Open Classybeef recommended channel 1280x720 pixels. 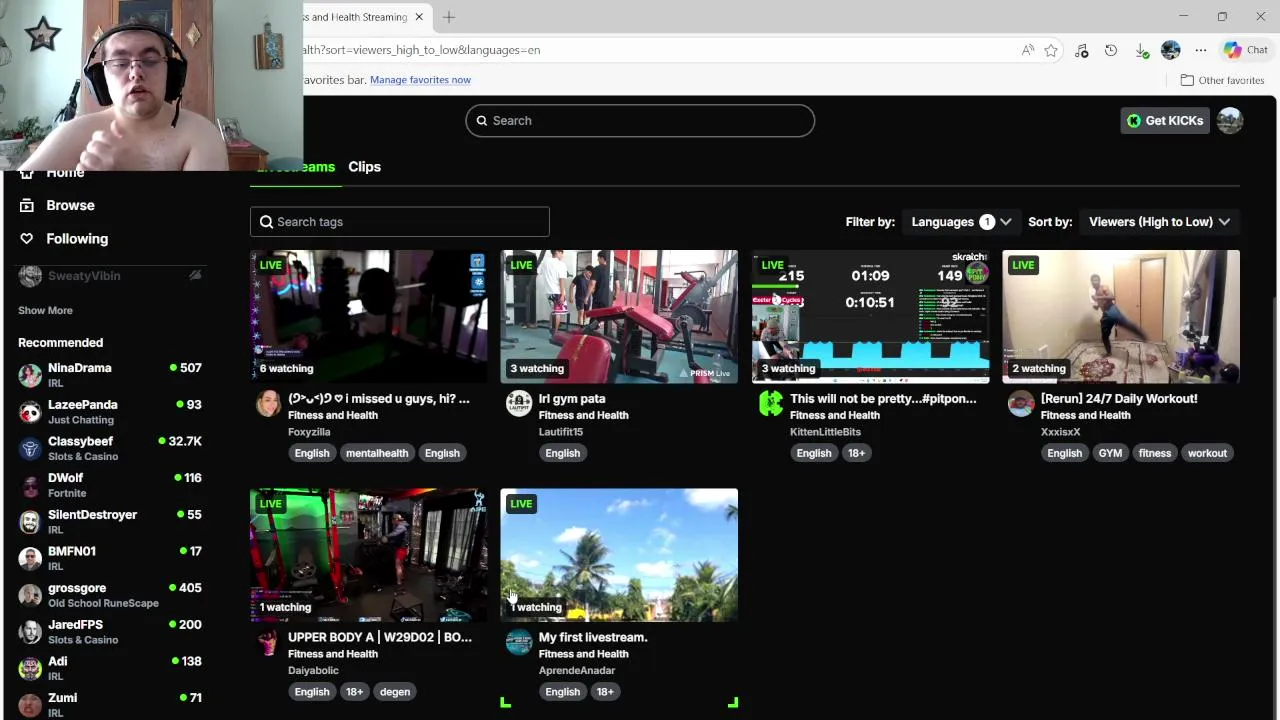coord(110,448)
